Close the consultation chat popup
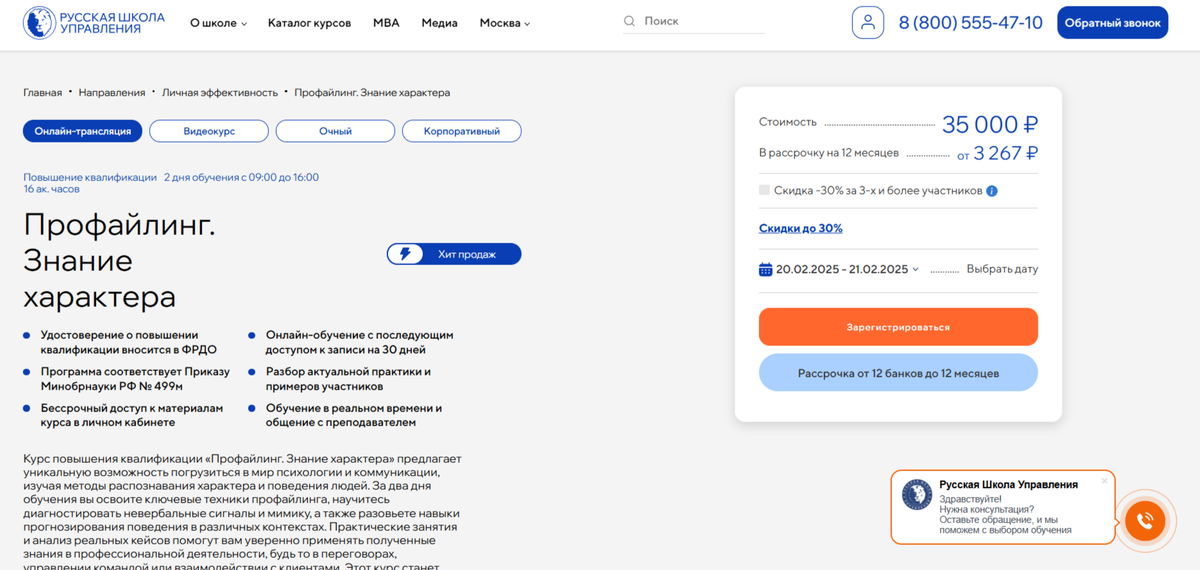Screen dimensions: 1200x570 [1104, 481]
